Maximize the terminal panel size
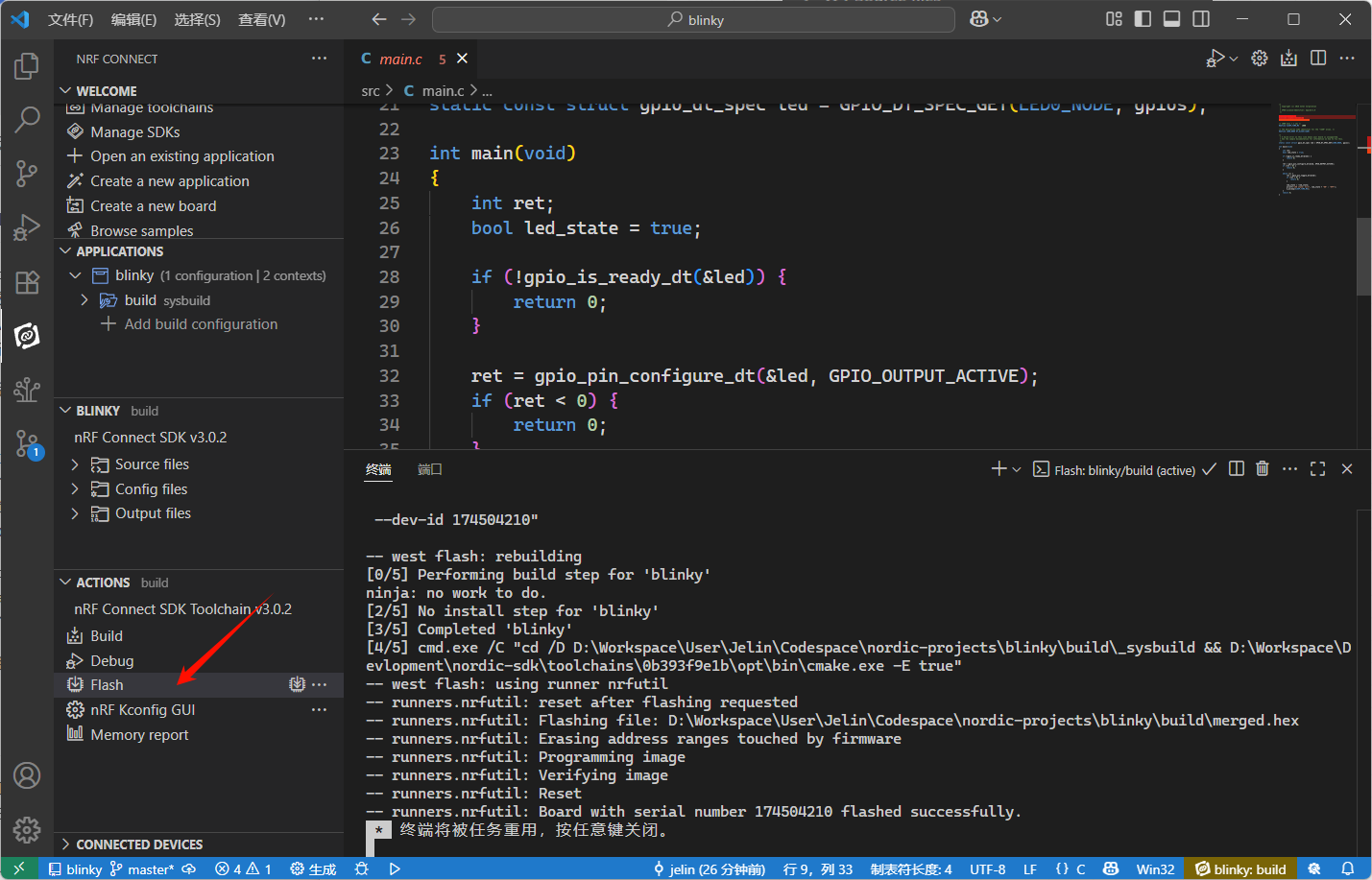Viewport: 1372px width, 880px height. tap(1317, 469)
